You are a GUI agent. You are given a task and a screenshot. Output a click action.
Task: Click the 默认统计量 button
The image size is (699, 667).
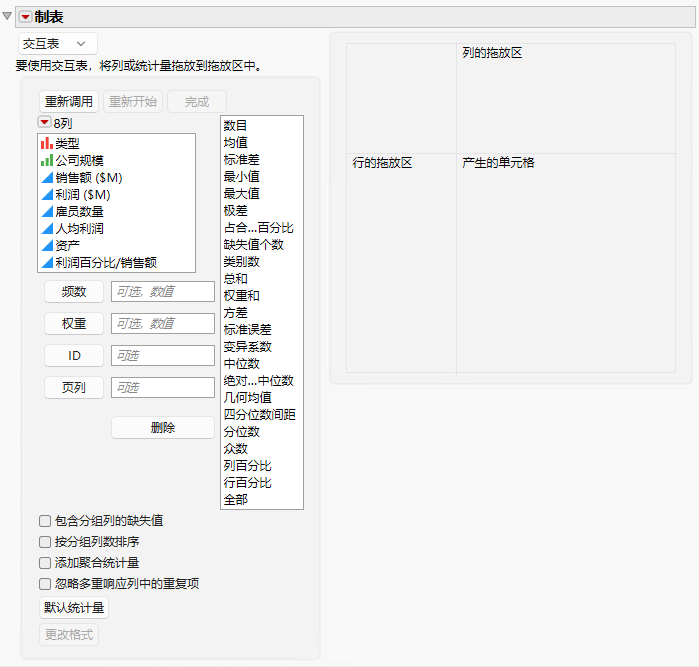pyautogui.click(x=74, y=608)
